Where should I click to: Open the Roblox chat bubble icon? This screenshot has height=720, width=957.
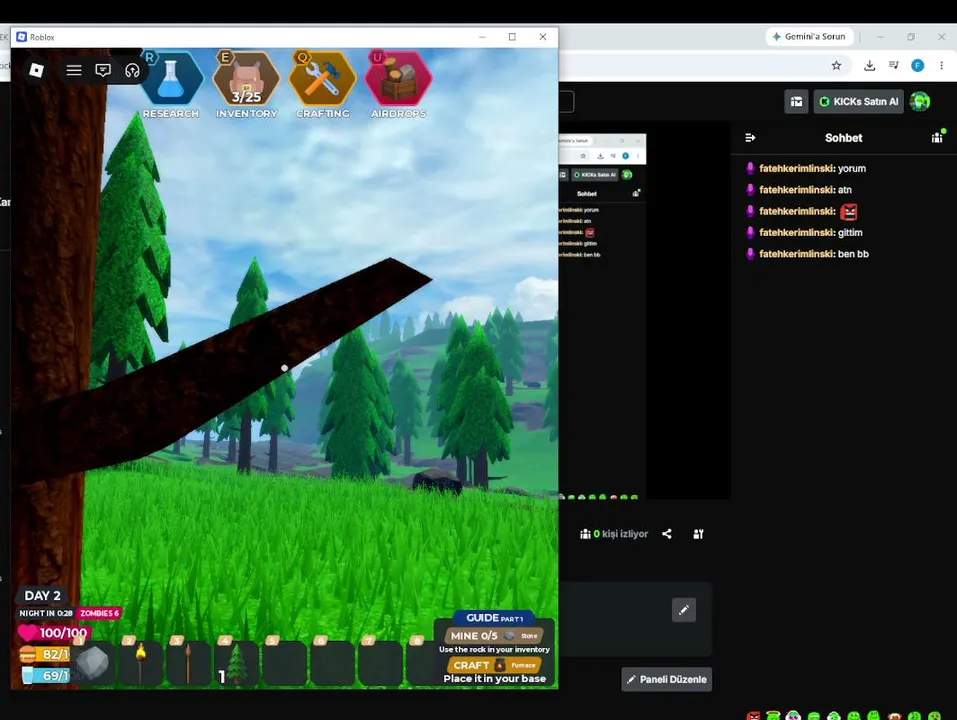pos(103,70)
